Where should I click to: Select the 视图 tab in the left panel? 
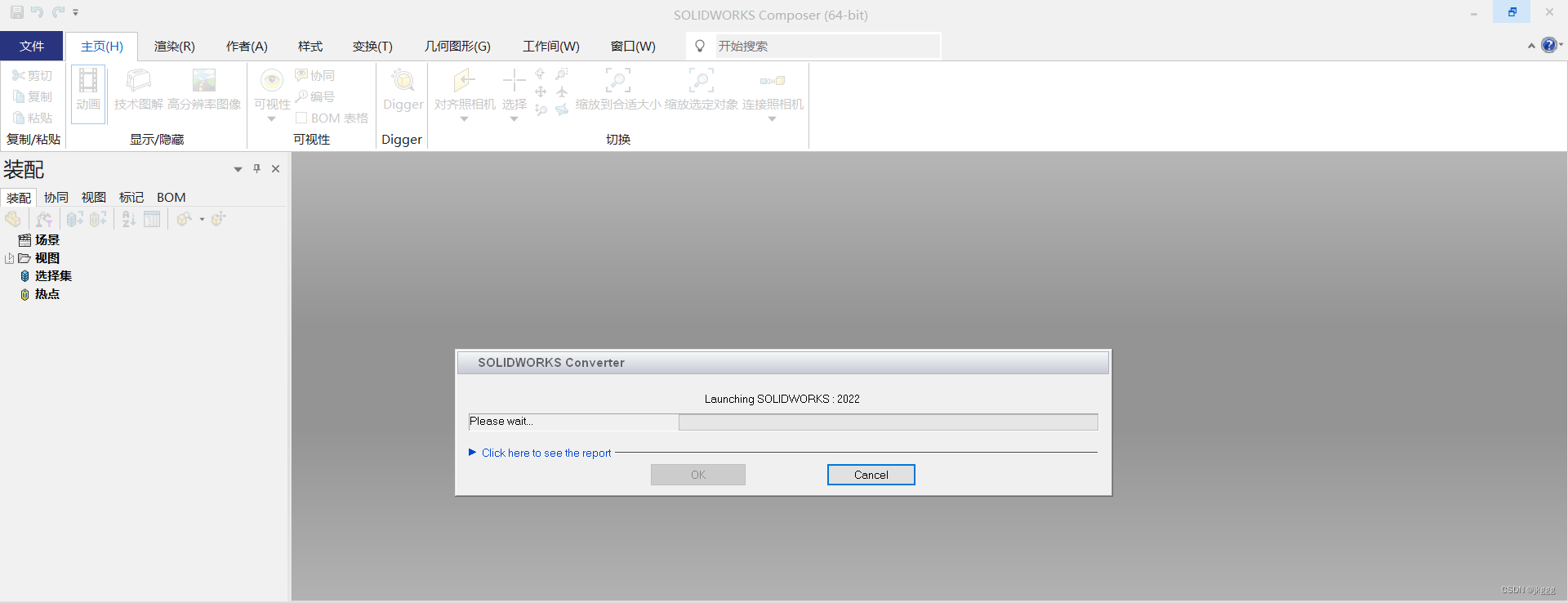(94, 198)
